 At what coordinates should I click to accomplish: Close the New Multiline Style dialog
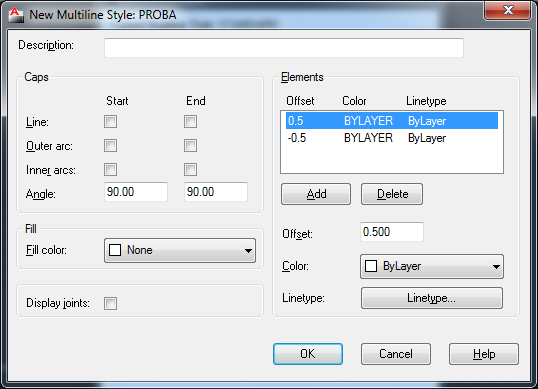click(507, 10)
